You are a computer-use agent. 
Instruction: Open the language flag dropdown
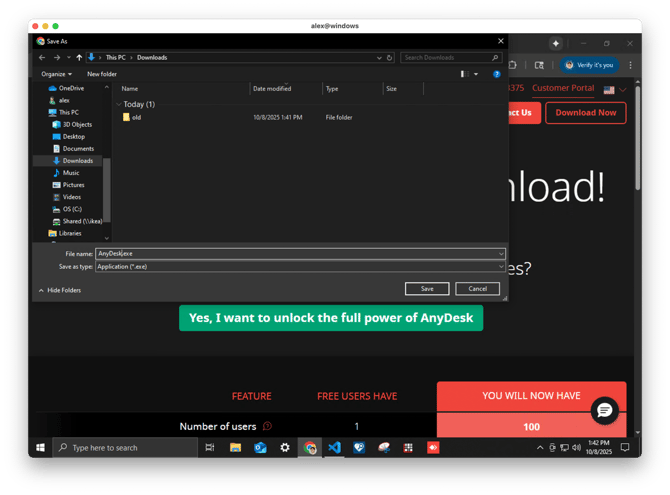(614, 90)
